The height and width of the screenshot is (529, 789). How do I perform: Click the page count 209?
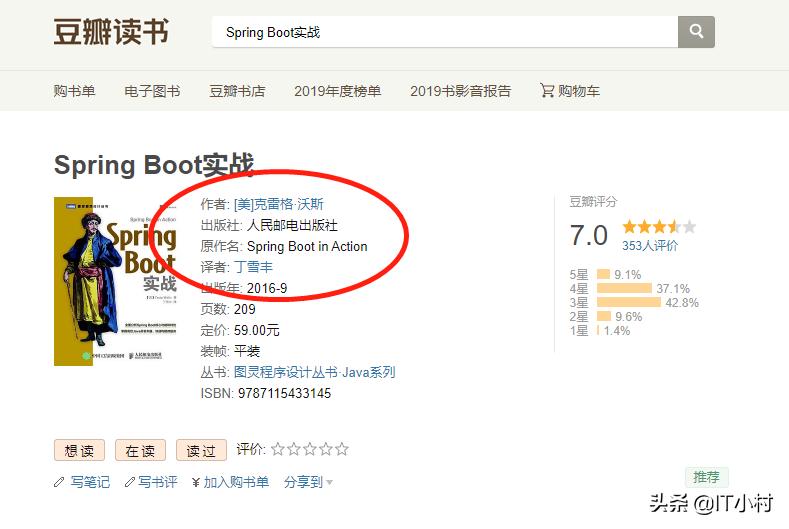(x=245, y=309)
